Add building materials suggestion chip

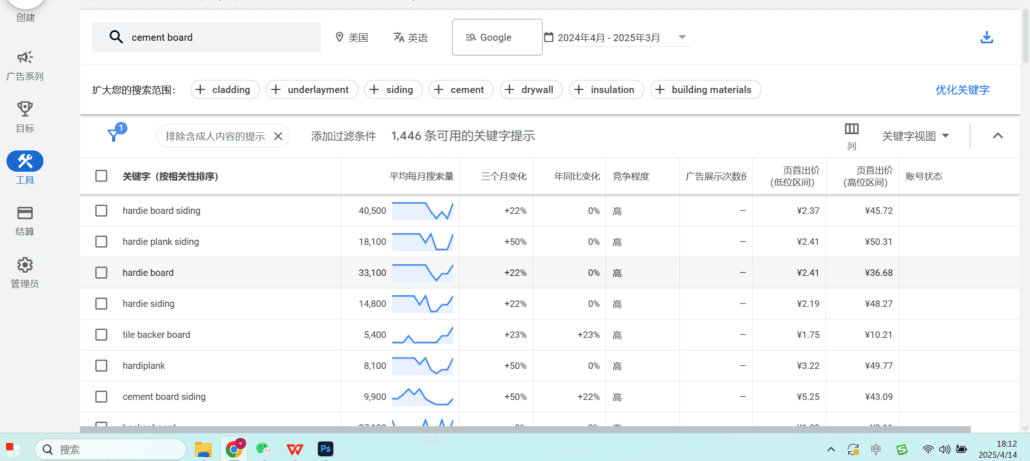point(705,90)
